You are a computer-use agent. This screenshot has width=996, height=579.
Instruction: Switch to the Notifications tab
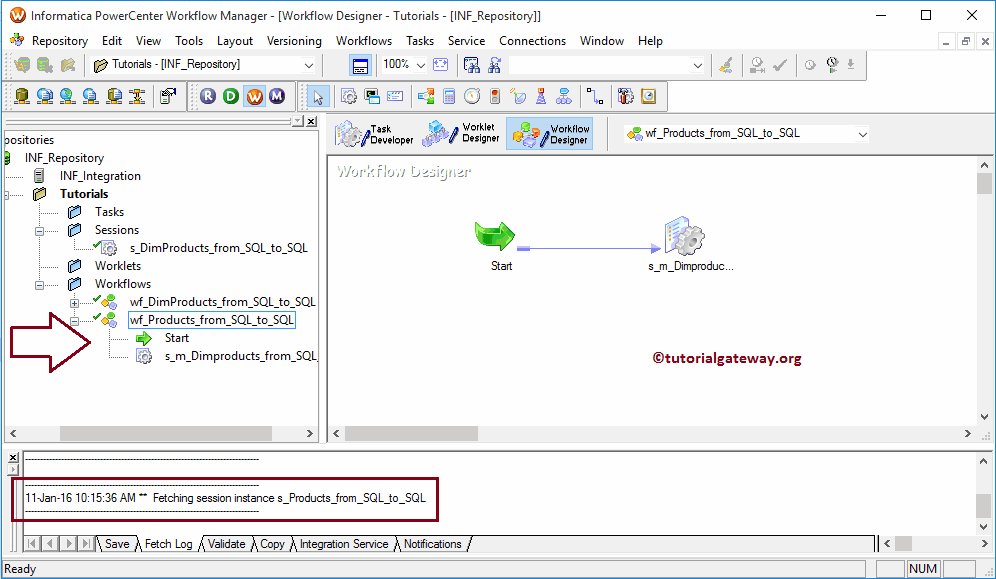click(432, 543)
